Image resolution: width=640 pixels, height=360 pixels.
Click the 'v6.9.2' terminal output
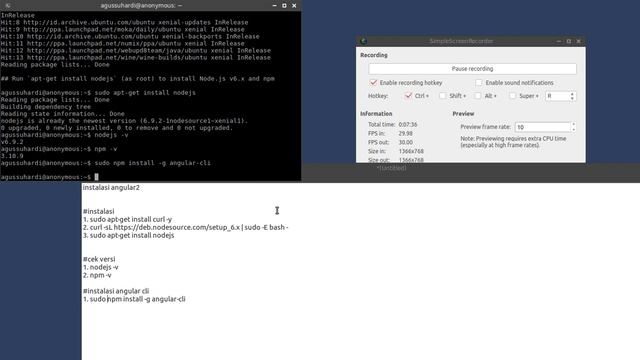(12, 142)
